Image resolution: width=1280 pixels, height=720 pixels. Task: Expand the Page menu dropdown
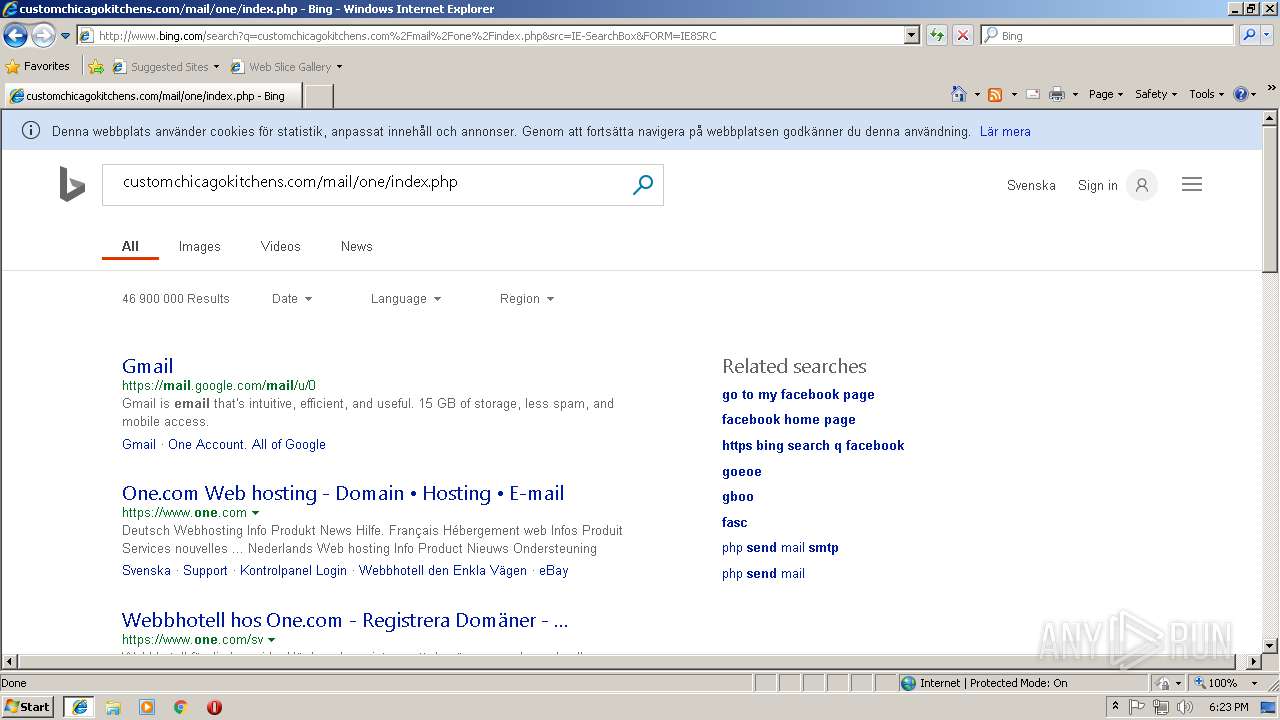[1106, 94]
